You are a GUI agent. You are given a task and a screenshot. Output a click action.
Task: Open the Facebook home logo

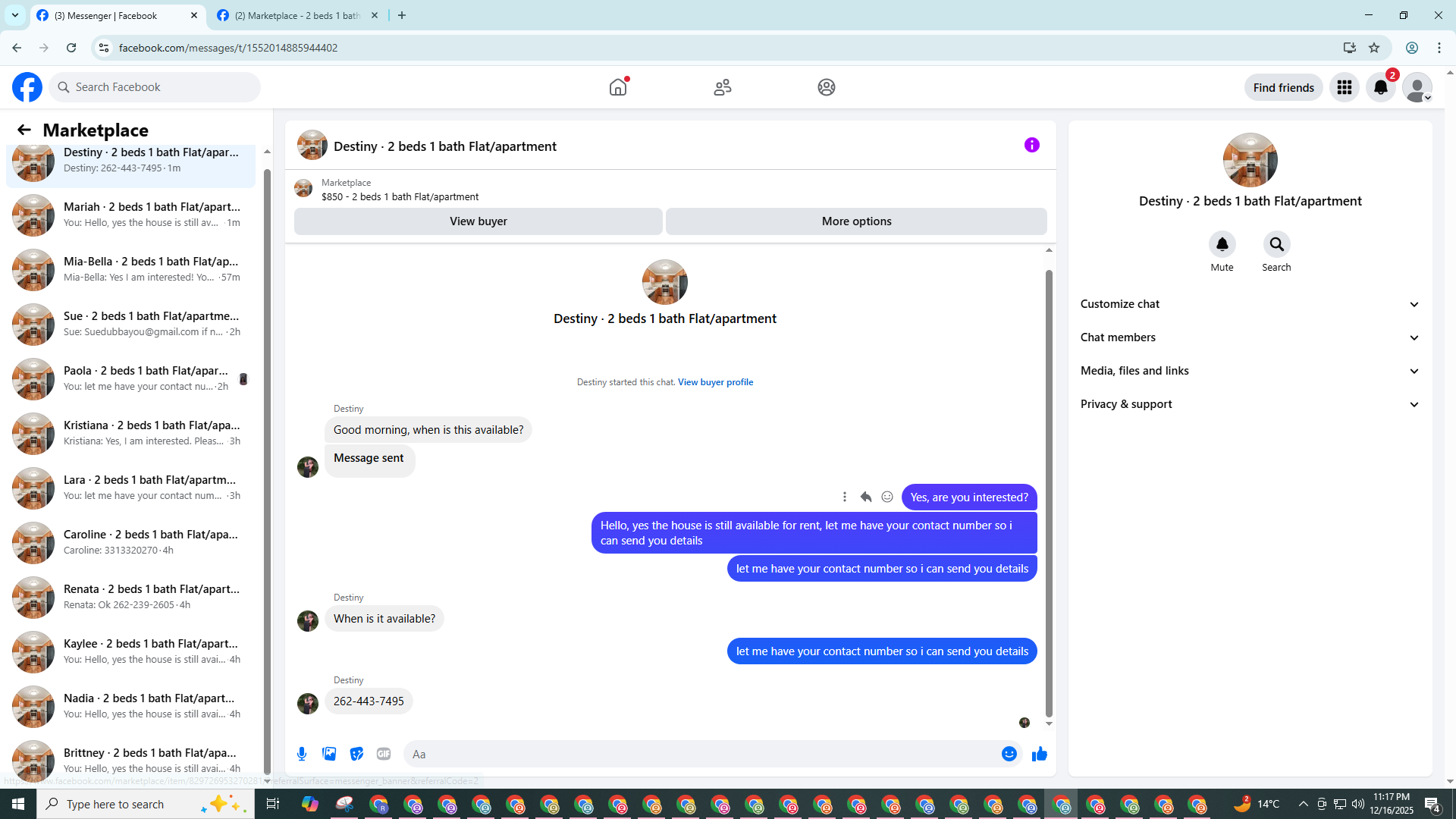click(27, 87)
